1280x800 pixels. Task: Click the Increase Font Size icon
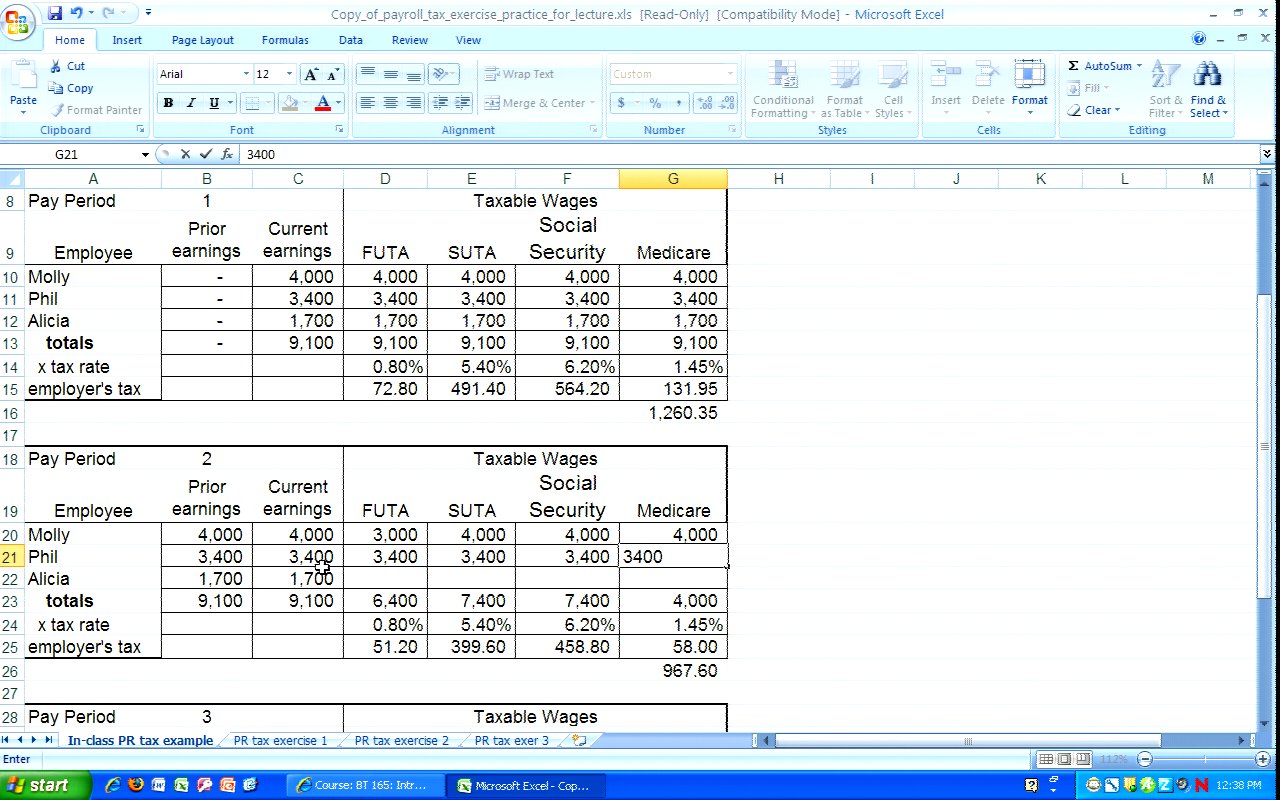[x=311, y=74]
